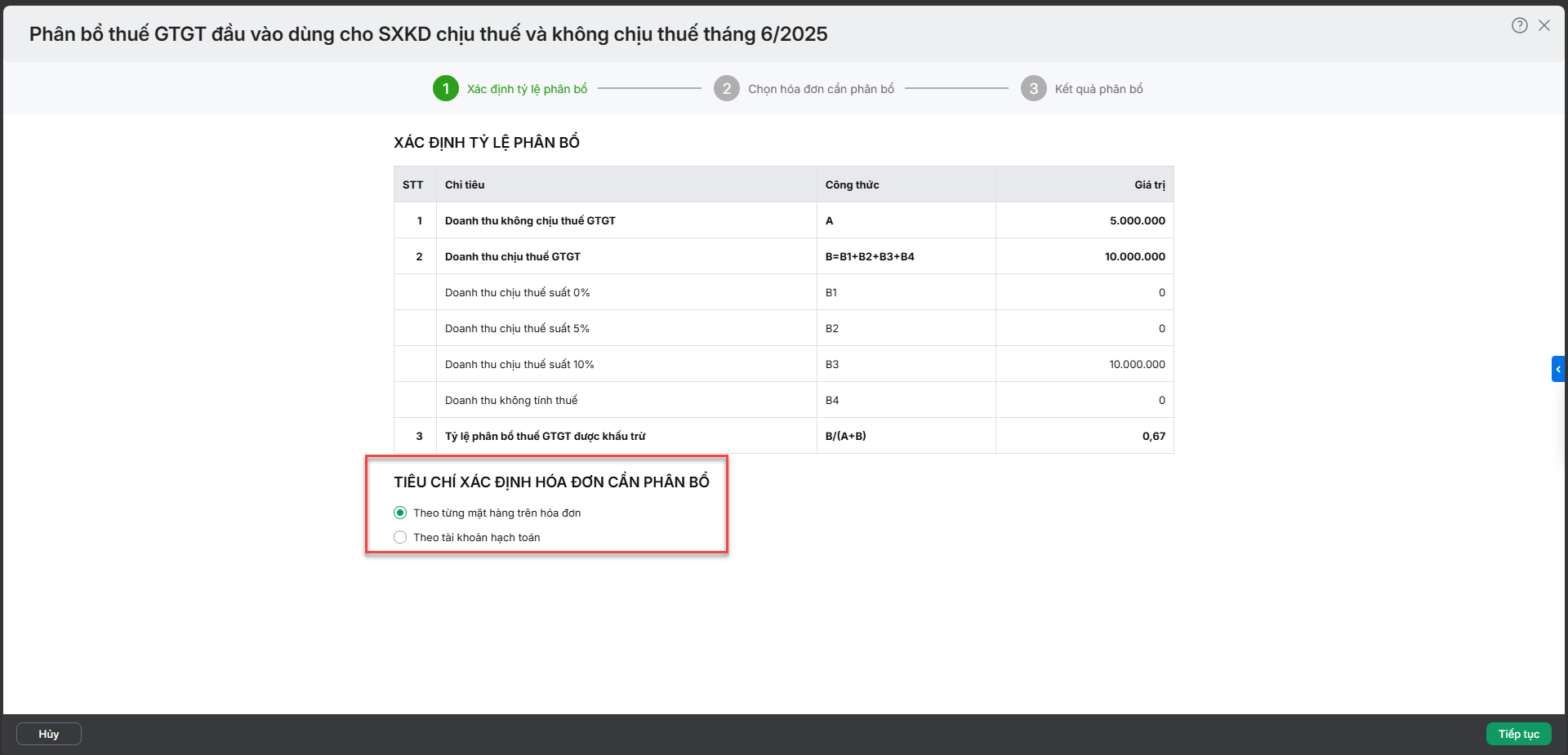Open the help question mark icon
The width and height of the screenshot is (1568, 755).
coord(1519,25)
